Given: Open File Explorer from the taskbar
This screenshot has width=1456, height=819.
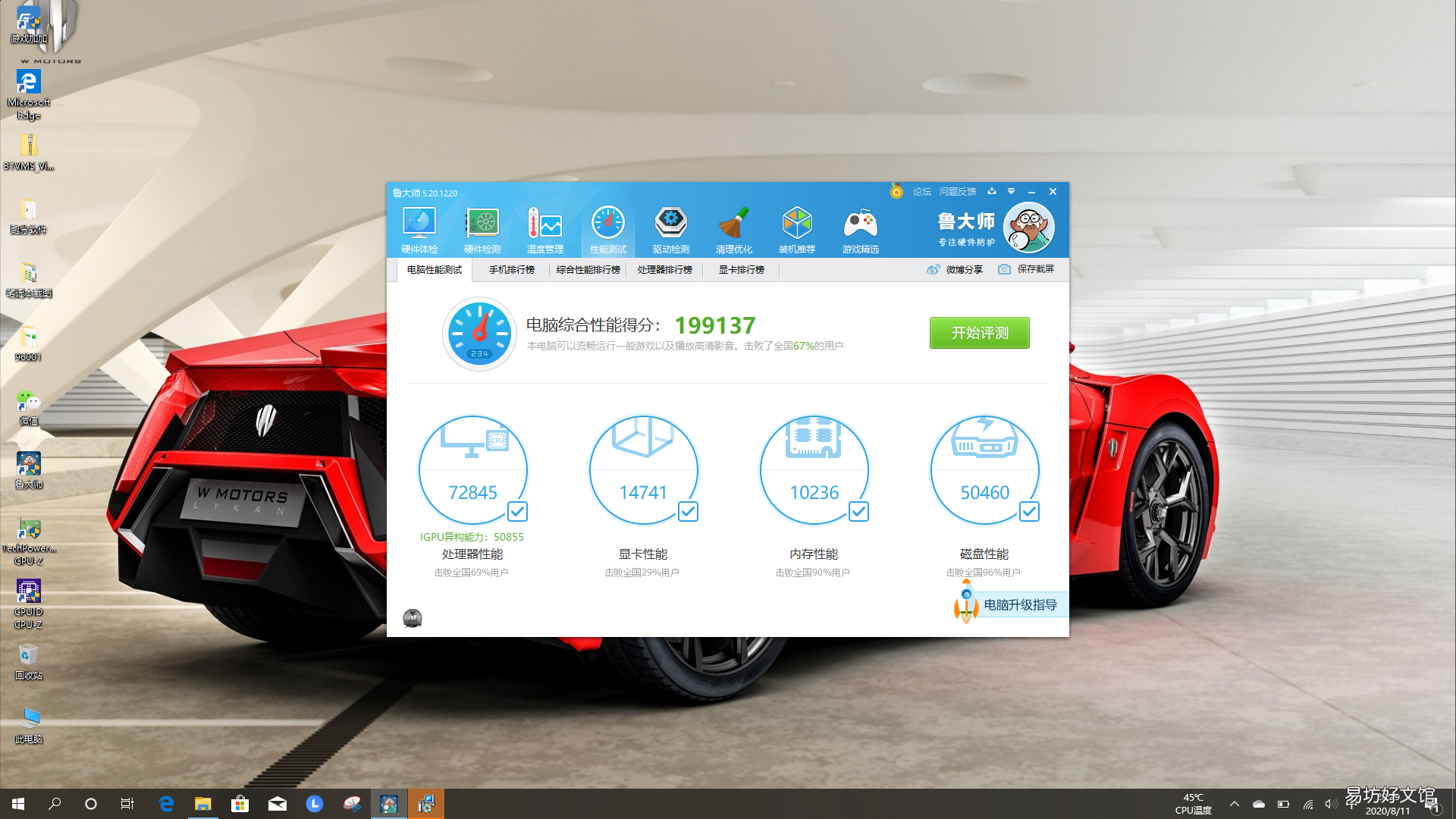Looking at the screenshot, I should coord(202,804).
